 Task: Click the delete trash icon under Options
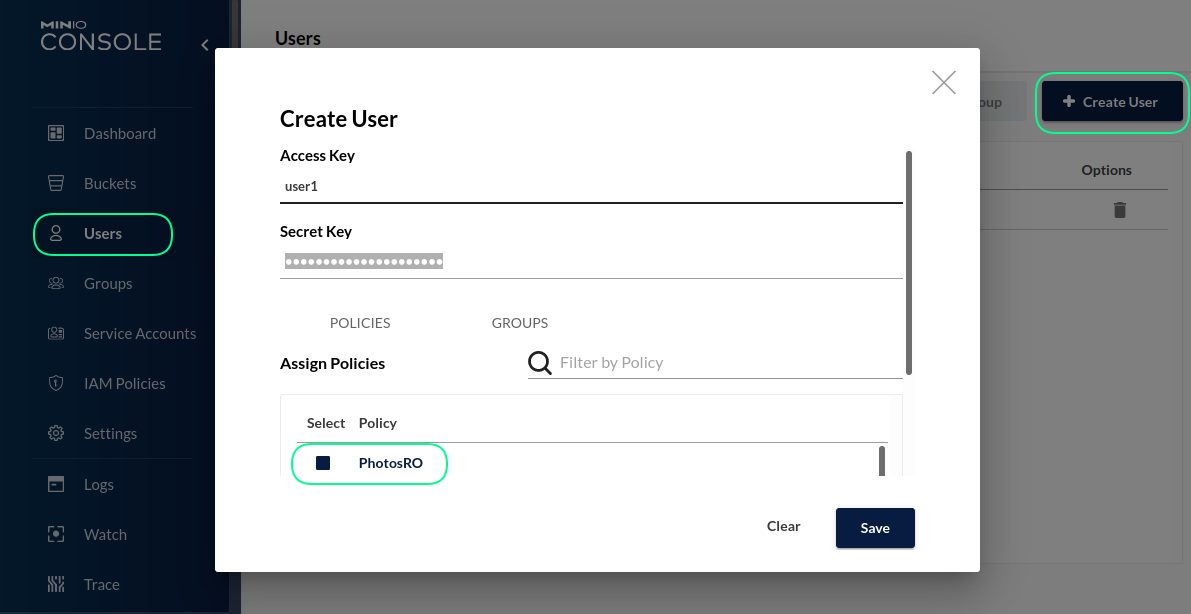coord(1119,210)
